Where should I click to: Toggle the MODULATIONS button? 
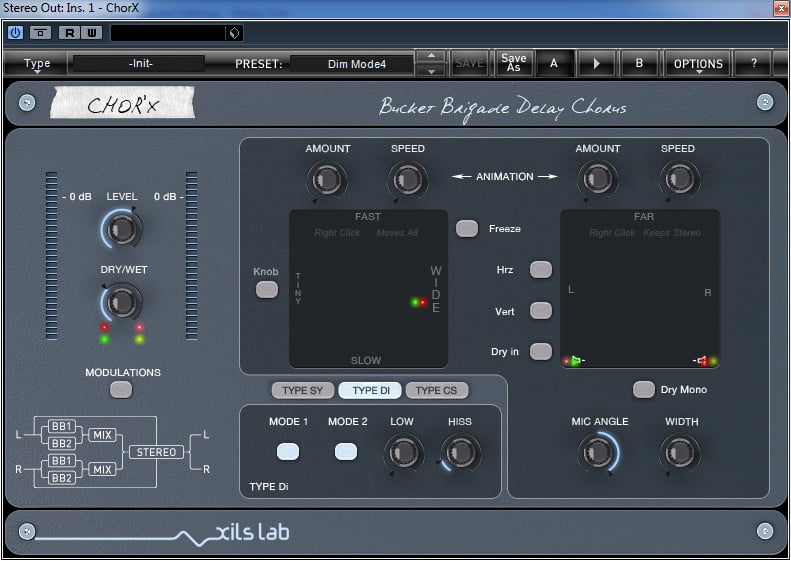[x=121, y=389]
